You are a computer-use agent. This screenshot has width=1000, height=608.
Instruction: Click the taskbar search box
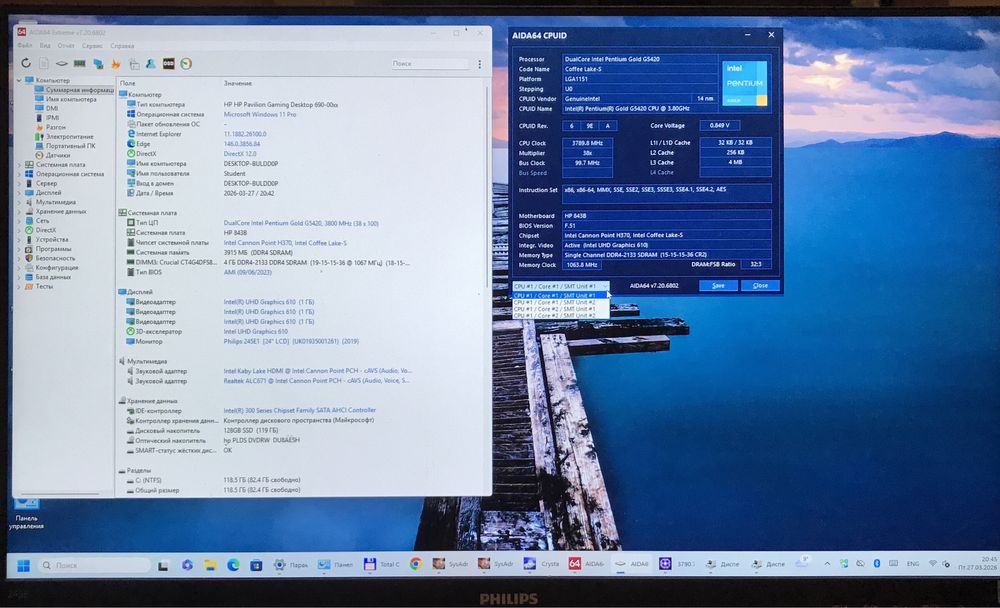coord(94,565)
